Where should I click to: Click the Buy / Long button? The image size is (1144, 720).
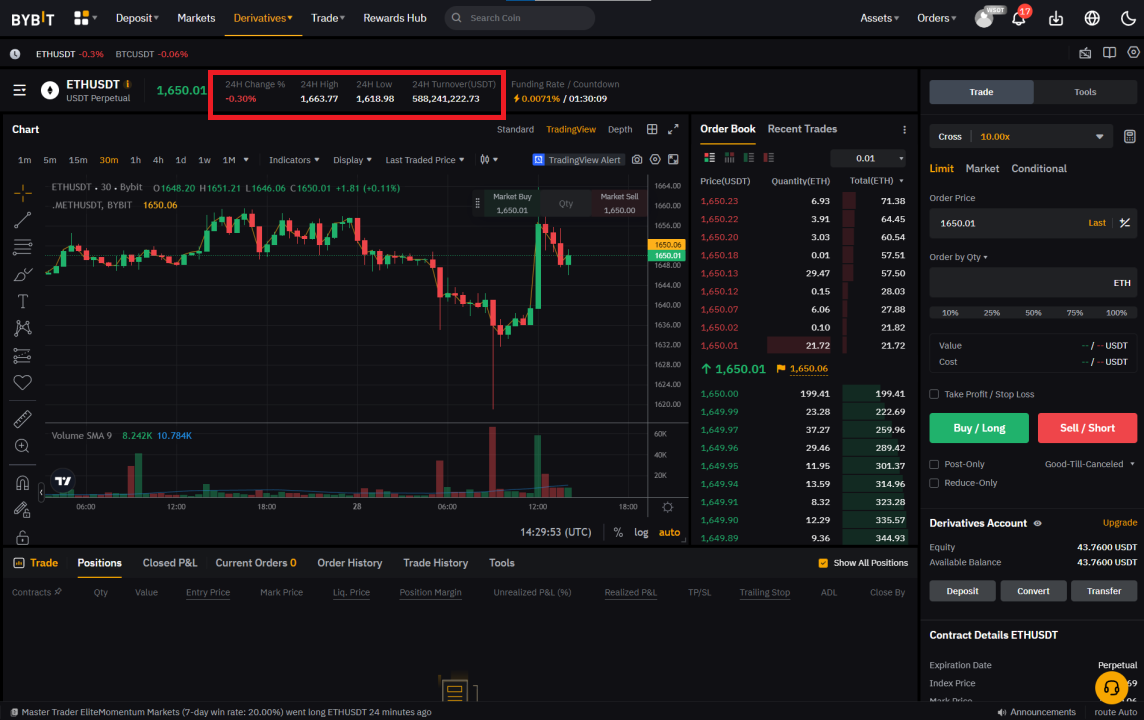(x=979, y=428)
